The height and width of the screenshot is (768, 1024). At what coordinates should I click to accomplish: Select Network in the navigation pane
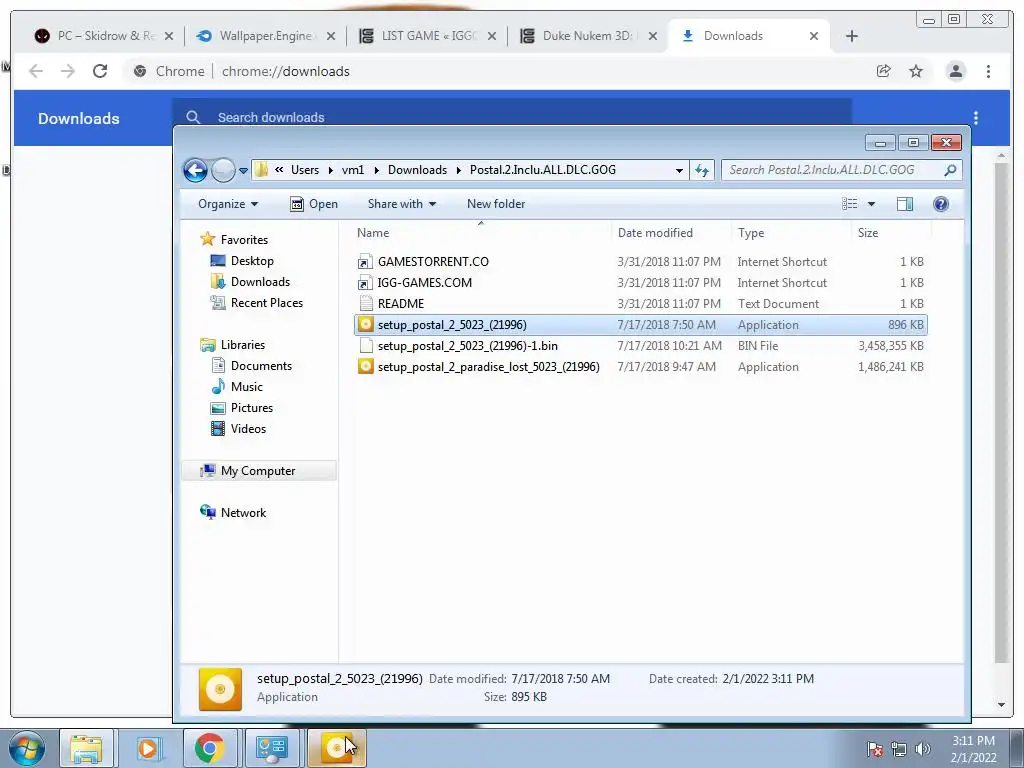point(243,513)
